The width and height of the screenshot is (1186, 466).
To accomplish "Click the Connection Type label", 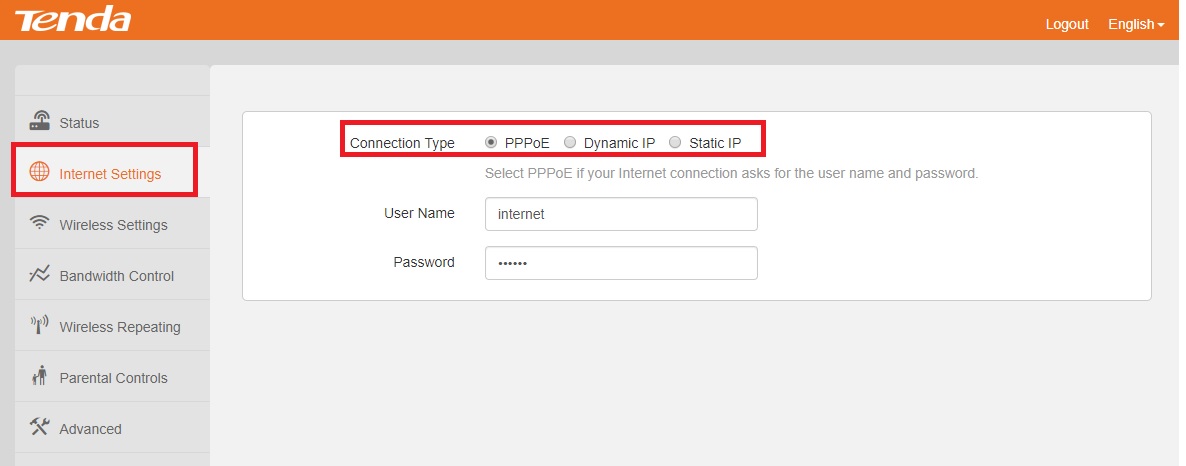I will pyautogui.click(x=402, y=143).
